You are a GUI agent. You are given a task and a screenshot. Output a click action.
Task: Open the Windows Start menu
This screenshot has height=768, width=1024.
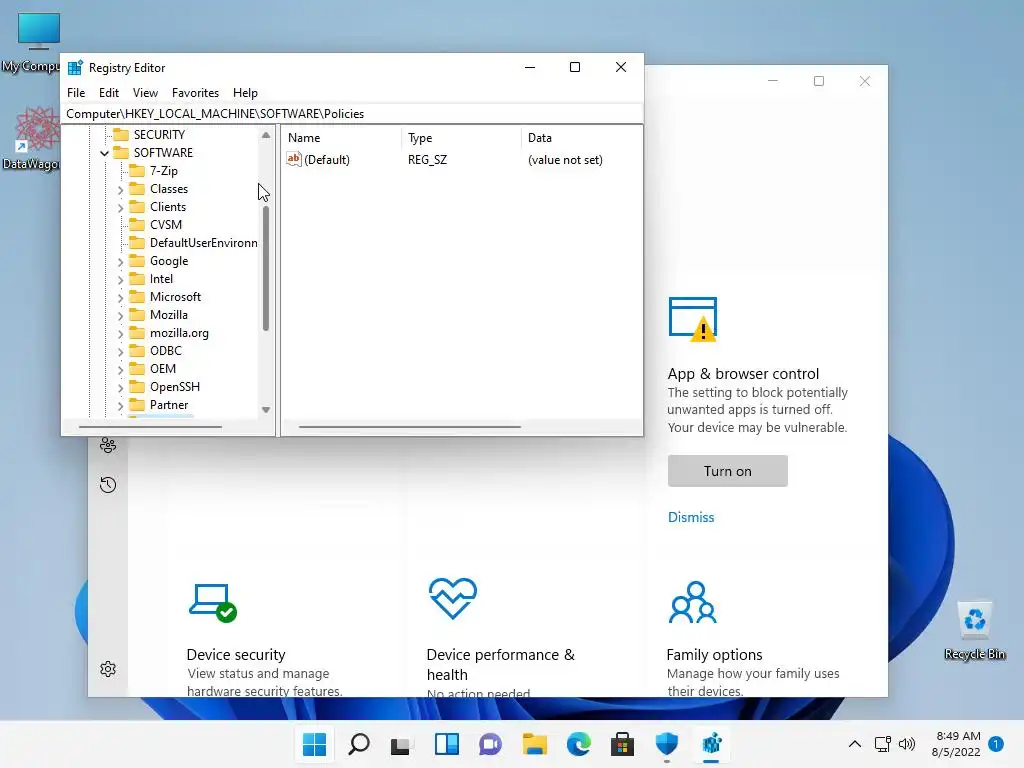pyautogui.click(x=314, y=744)
